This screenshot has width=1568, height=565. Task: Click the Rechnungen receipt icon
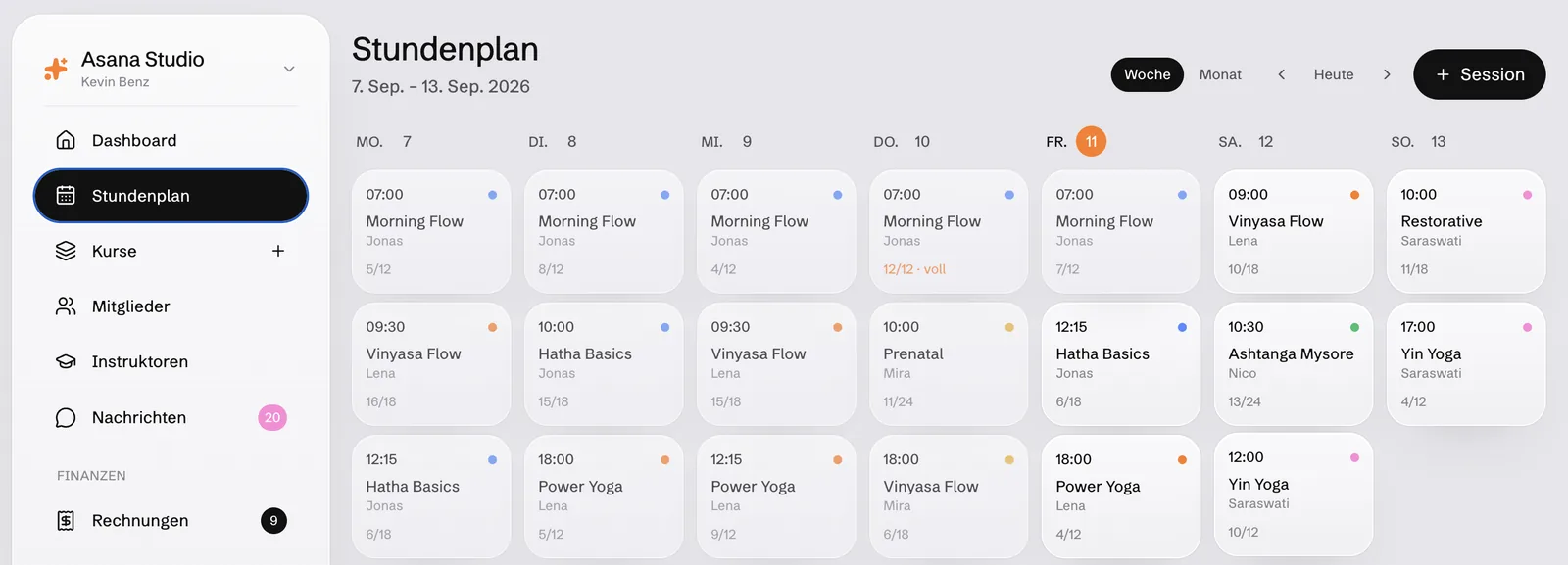66,520
